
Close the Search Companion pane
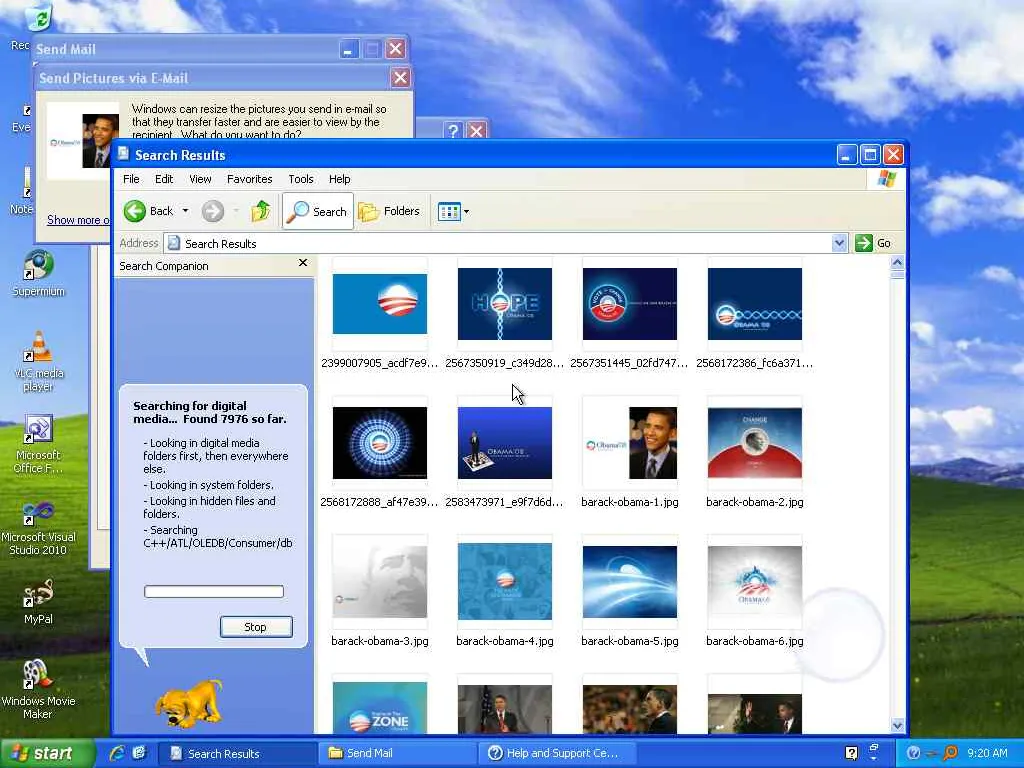tap(302, 263)
